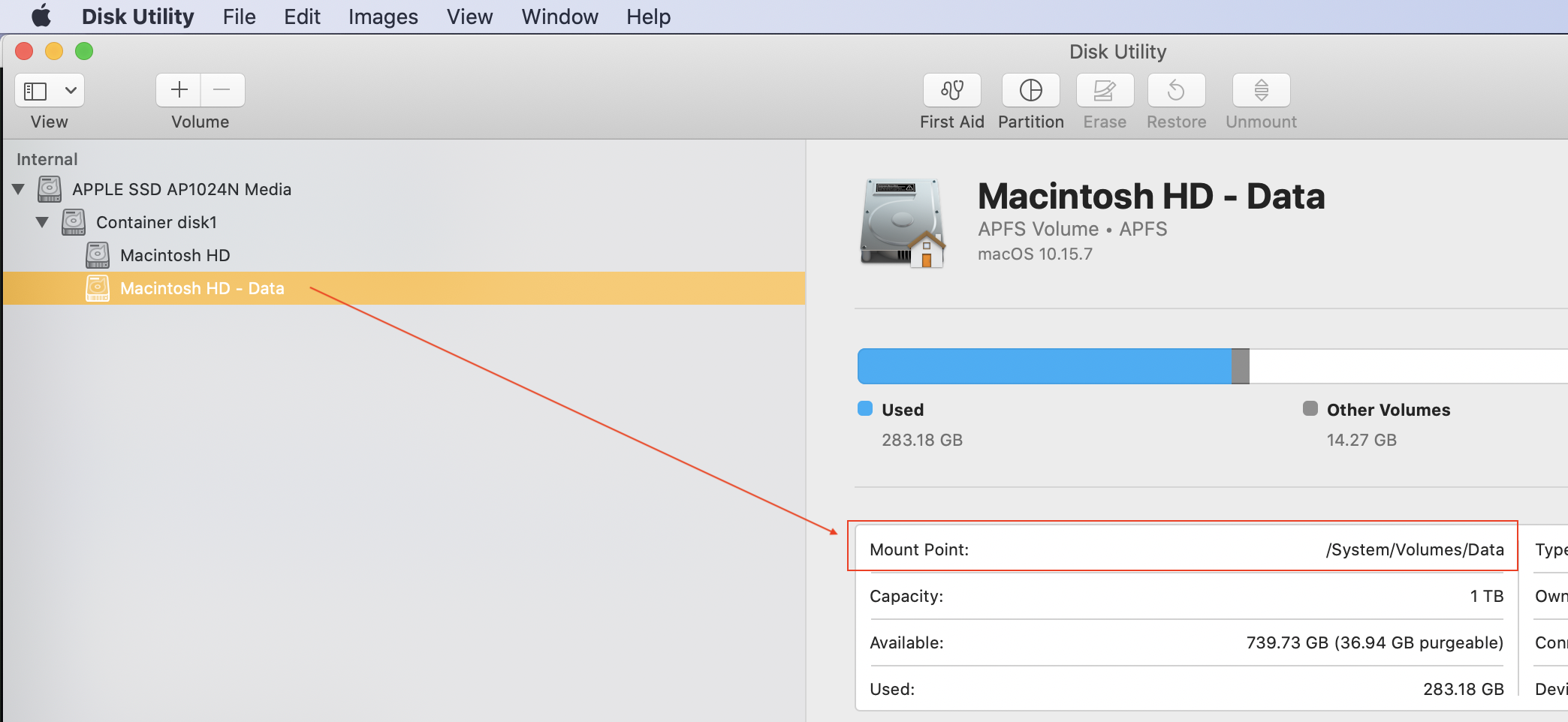Click the large volume icon with house badge

(x=902, y=223)
